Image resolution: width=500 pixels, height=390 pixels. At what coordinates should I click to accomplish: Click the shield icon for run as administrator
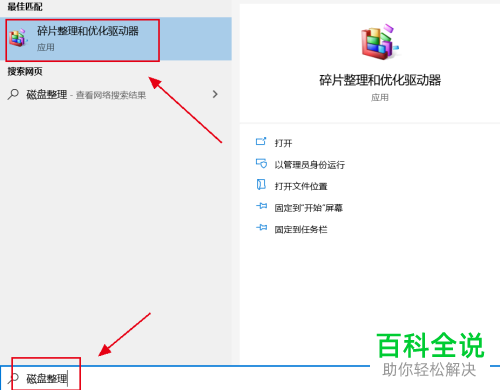click(x=261, y=163)
